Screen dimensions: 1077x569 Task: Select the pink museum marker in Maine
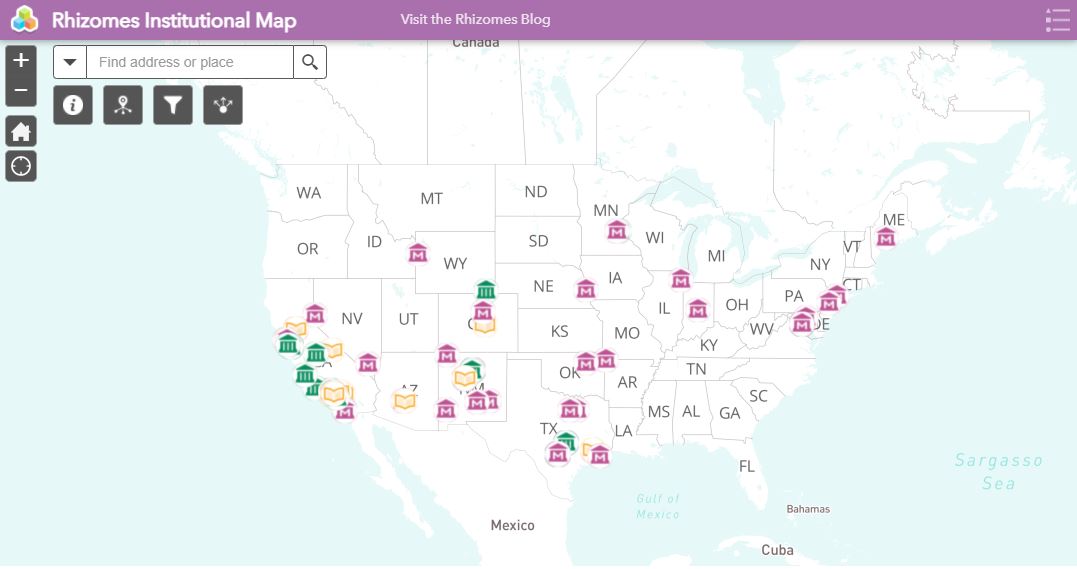[x=885, y=238]
